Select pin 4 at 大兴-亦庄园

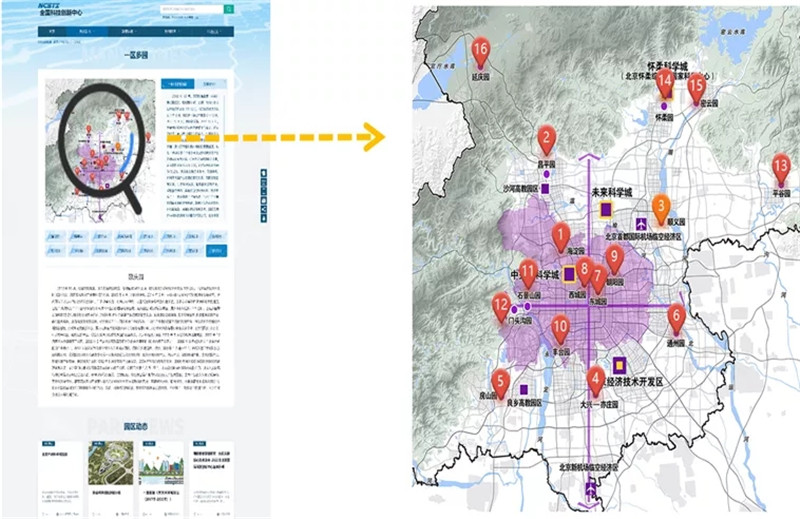(x=595, y=382)
